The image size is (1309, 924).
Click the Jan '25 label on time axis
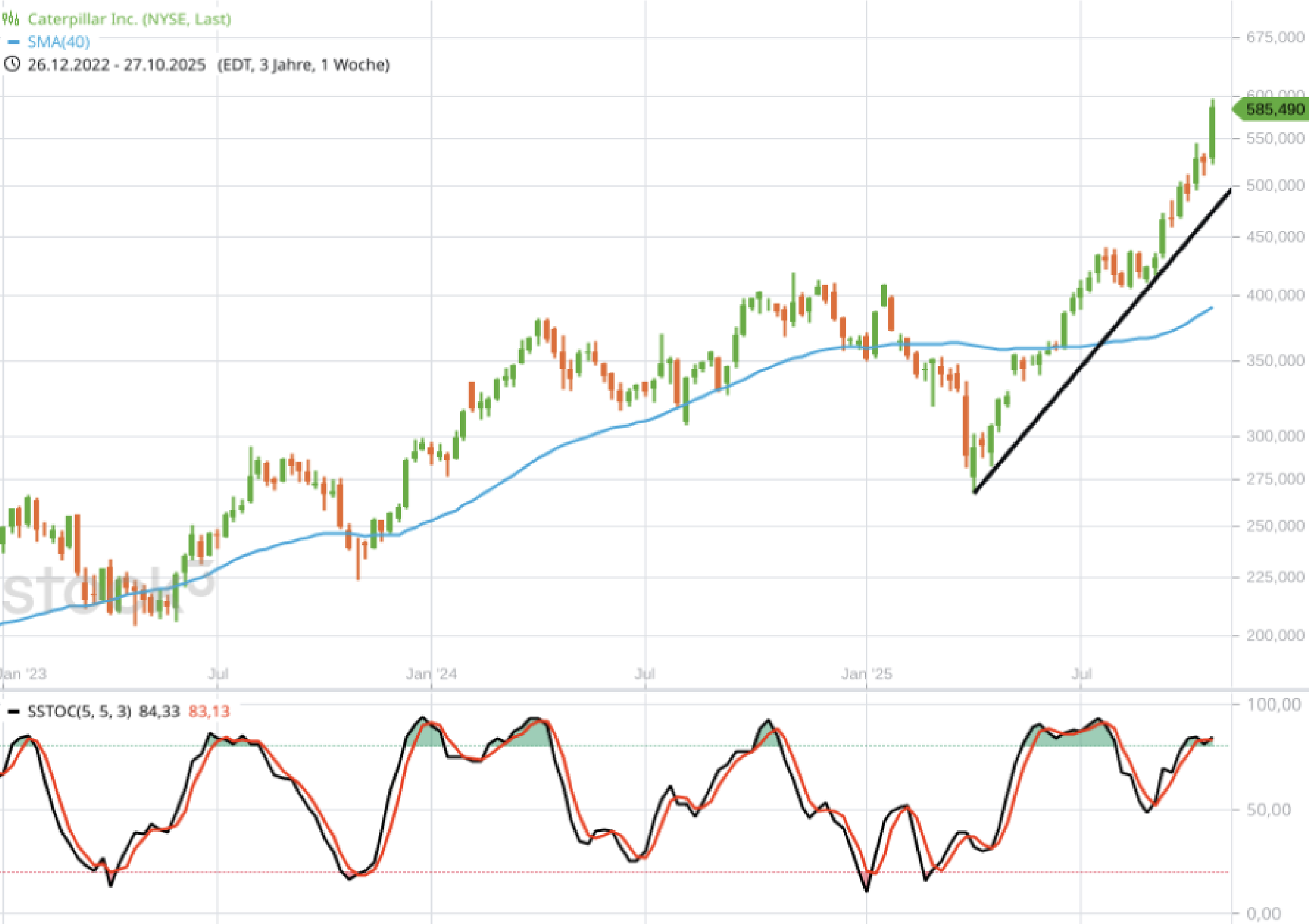pos(866,674)
